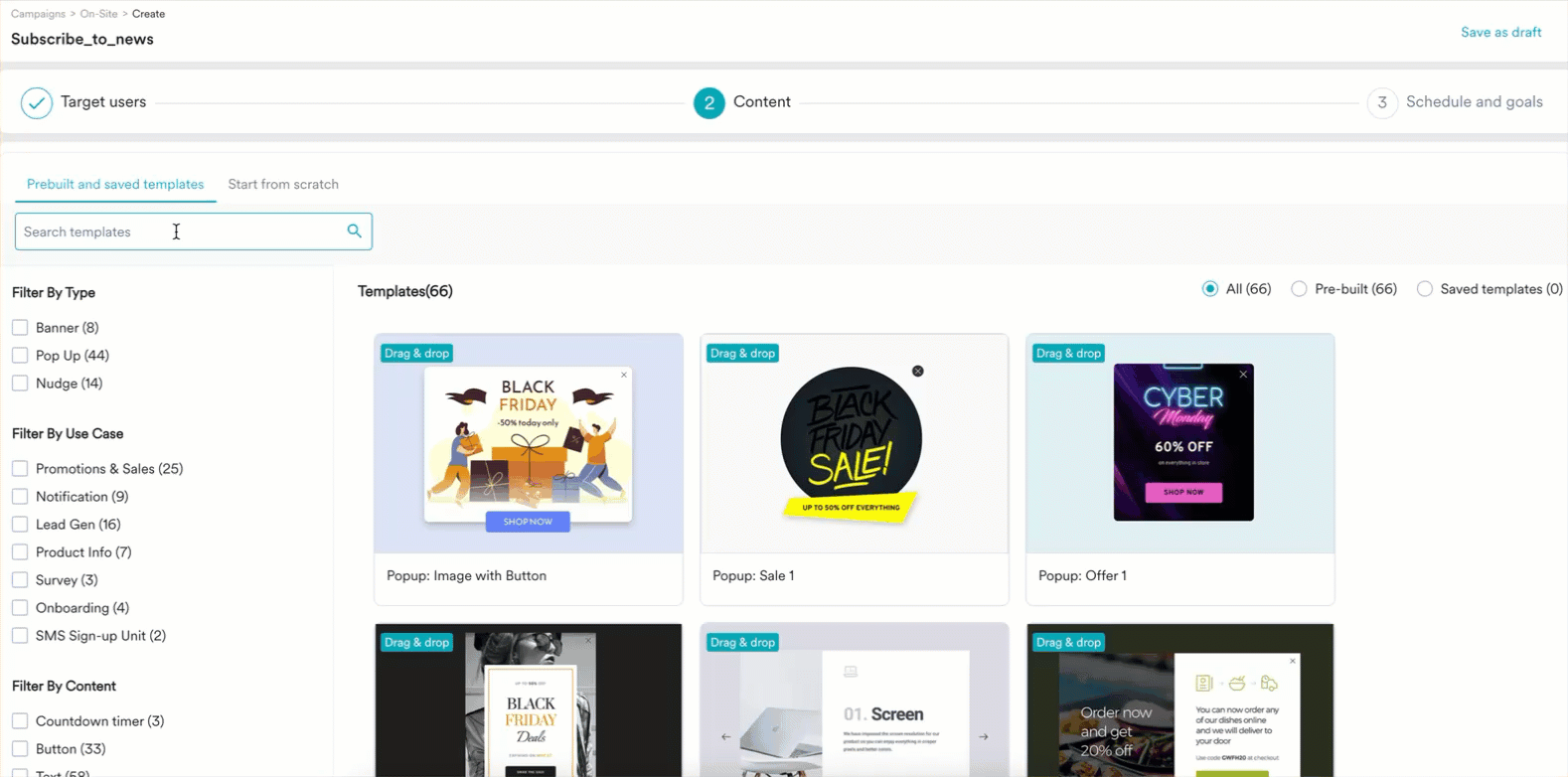The image size is (1568, 777).
Task: Click the Popup: Image with Button title
Action: [x=466, y=575]
